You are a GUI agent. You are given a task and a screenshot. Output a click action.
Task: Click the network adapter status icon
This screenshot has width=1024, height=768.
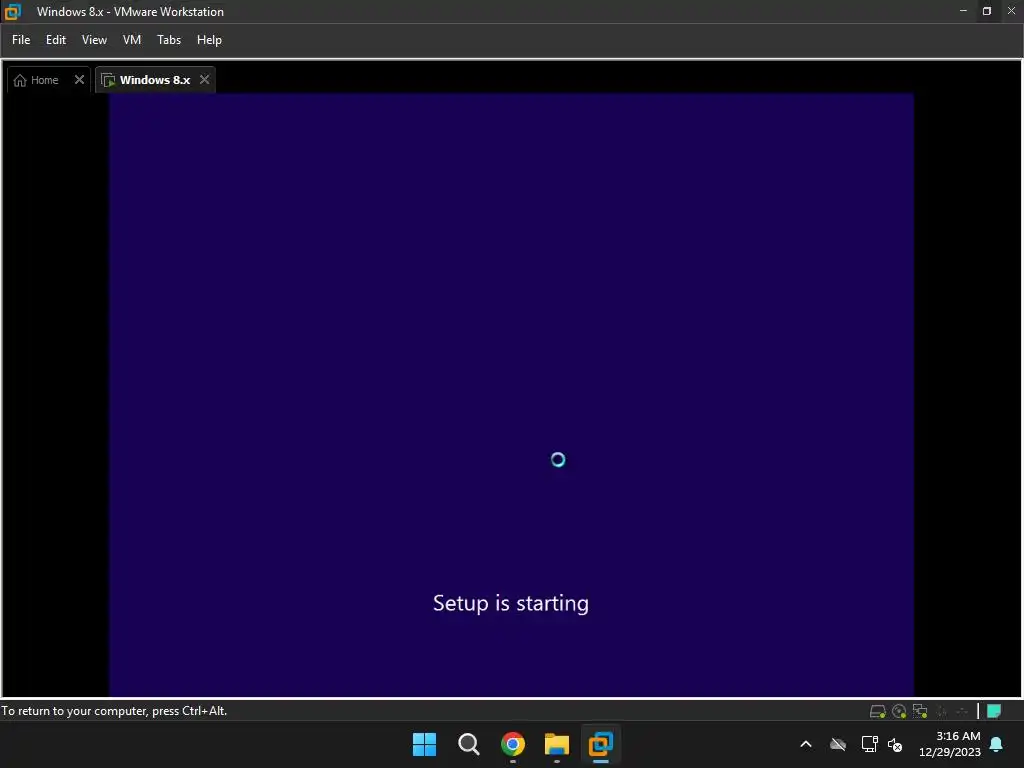click(920, 711)
